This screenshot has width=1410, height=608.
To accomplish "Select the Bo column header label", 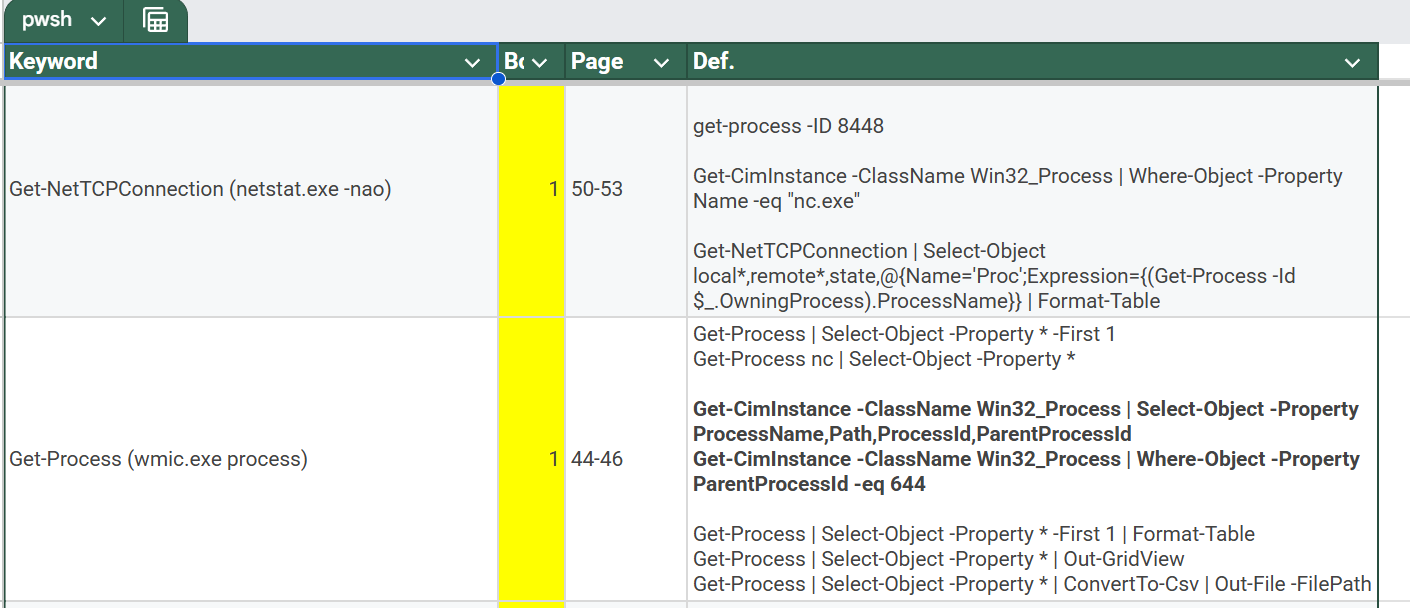I will (514, 62).
